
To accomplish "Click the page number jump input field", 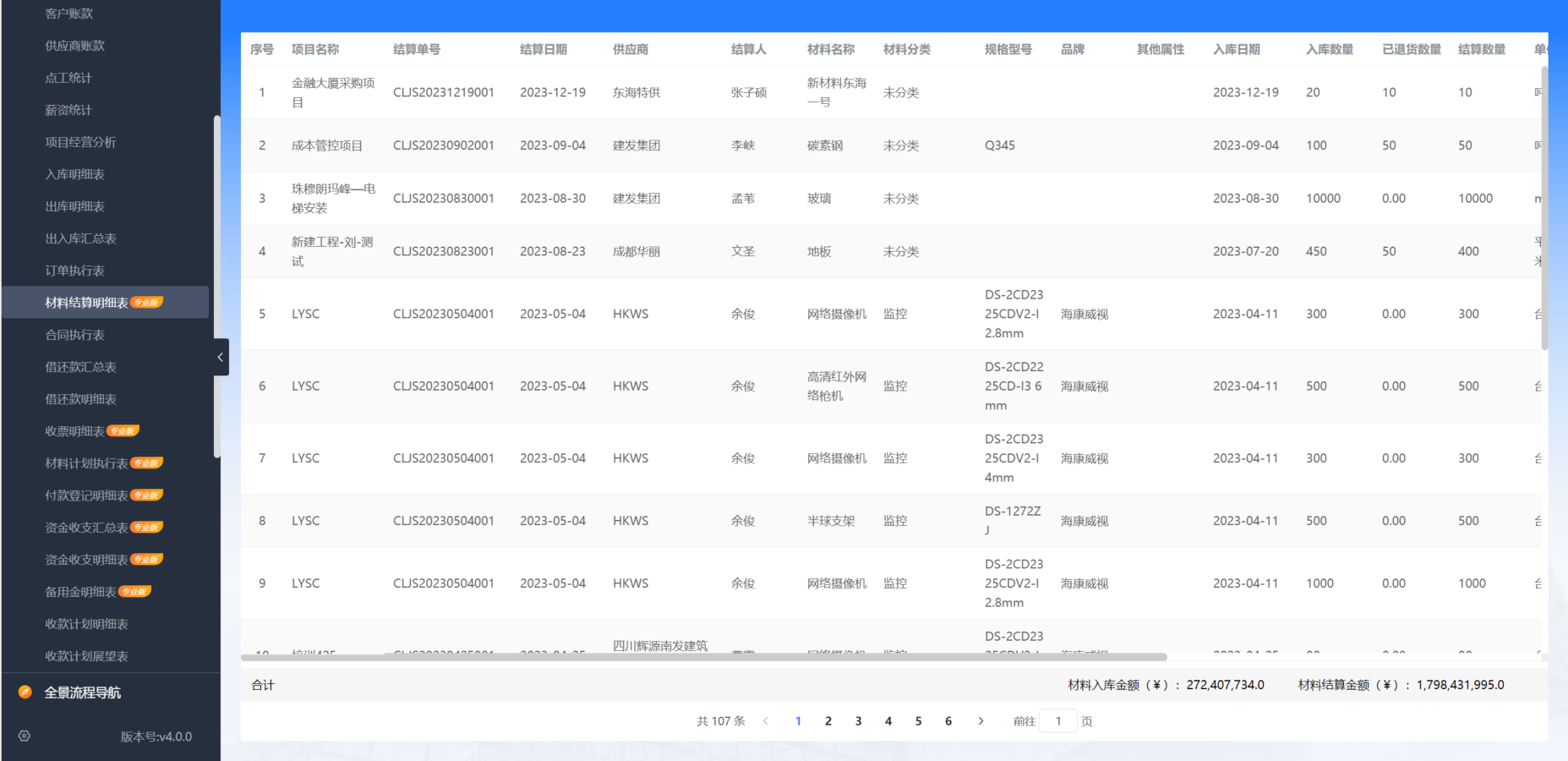I will (1057, 721).
